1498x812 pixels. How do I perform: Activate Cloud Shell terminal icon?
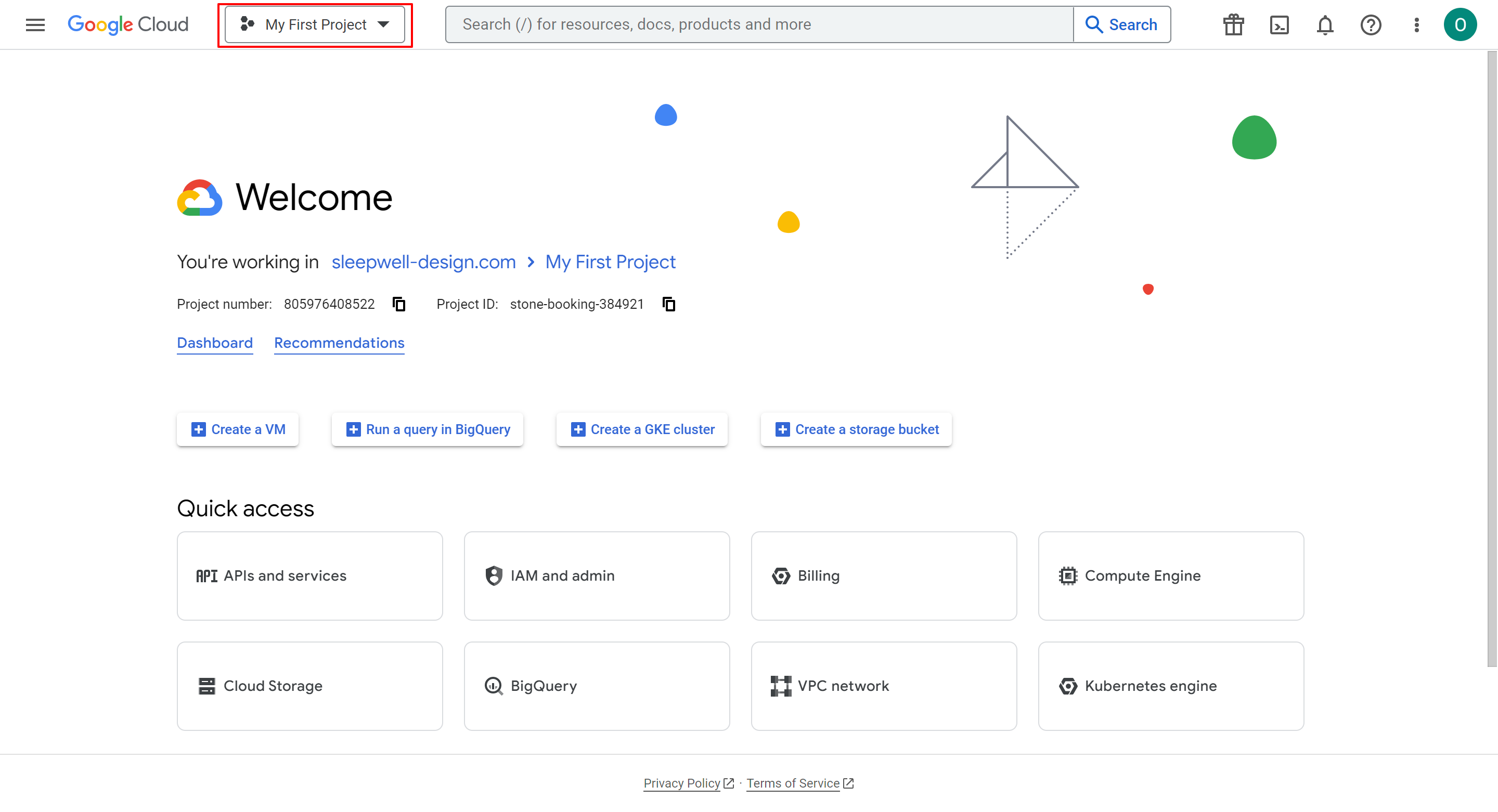1279,24
